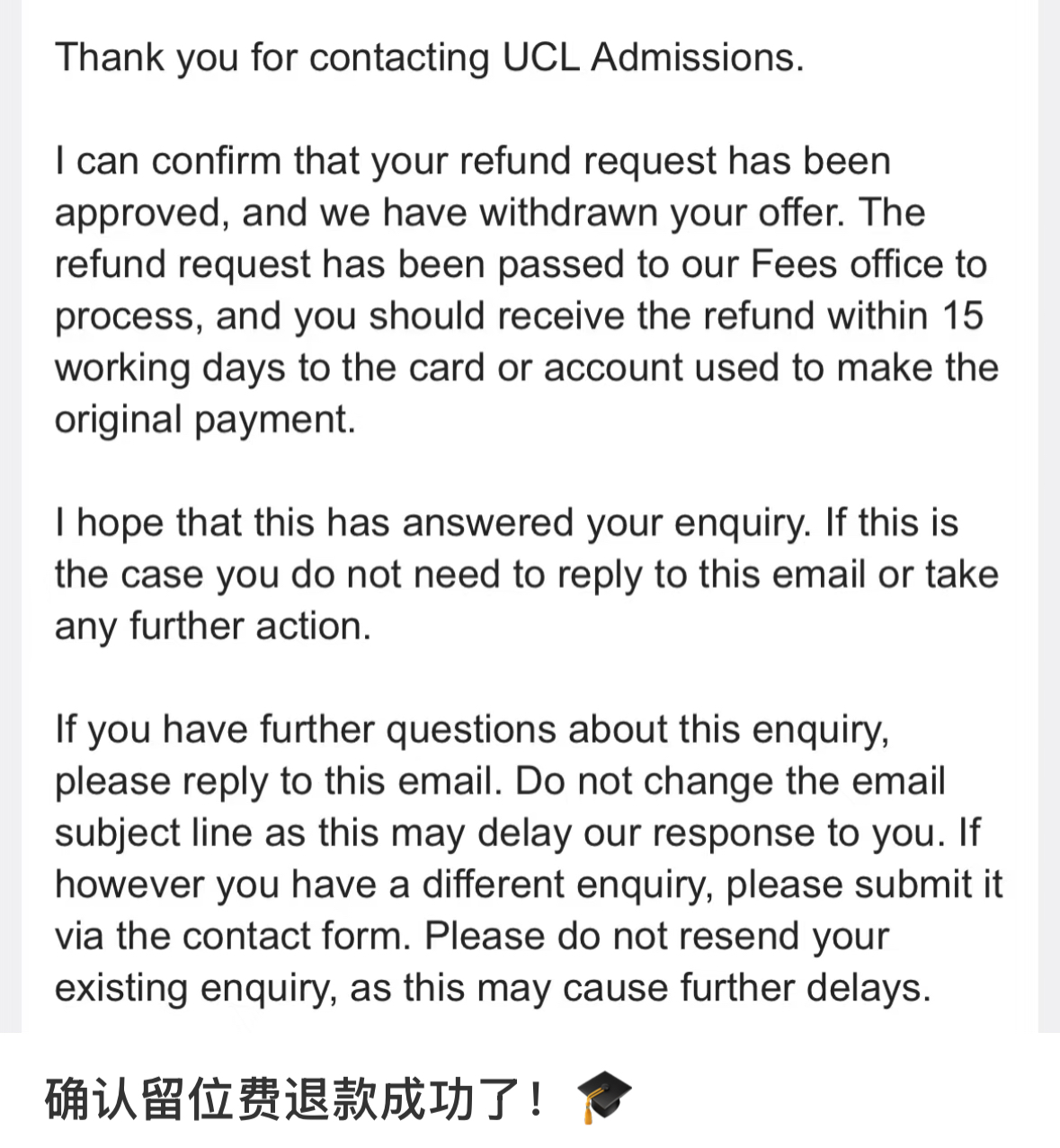Screen dimensions: 1060x1148
Task: Click the graduation cap emoji
Action: pyautogui.click(x=604, y=1098)
